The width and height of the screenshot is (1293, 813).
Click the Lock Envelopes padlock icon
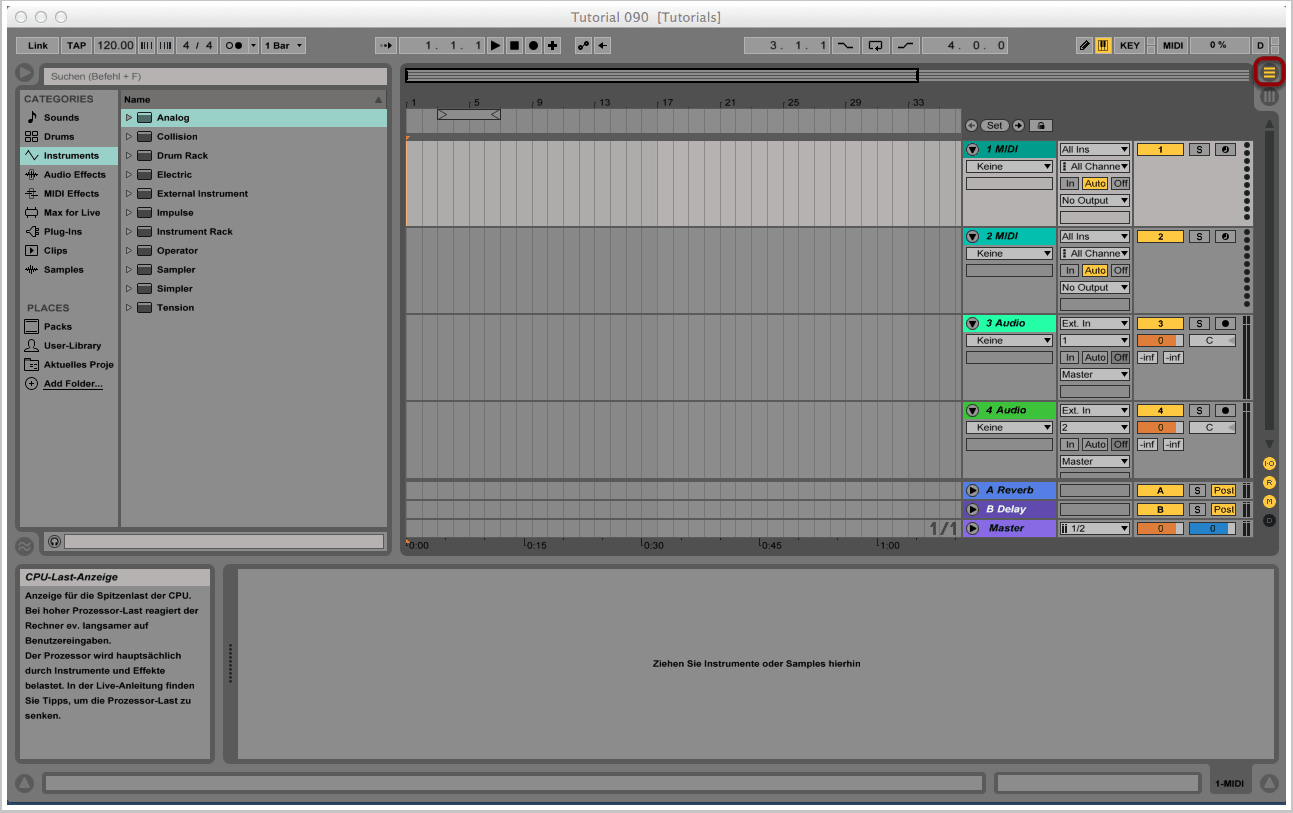[1040, 126]
